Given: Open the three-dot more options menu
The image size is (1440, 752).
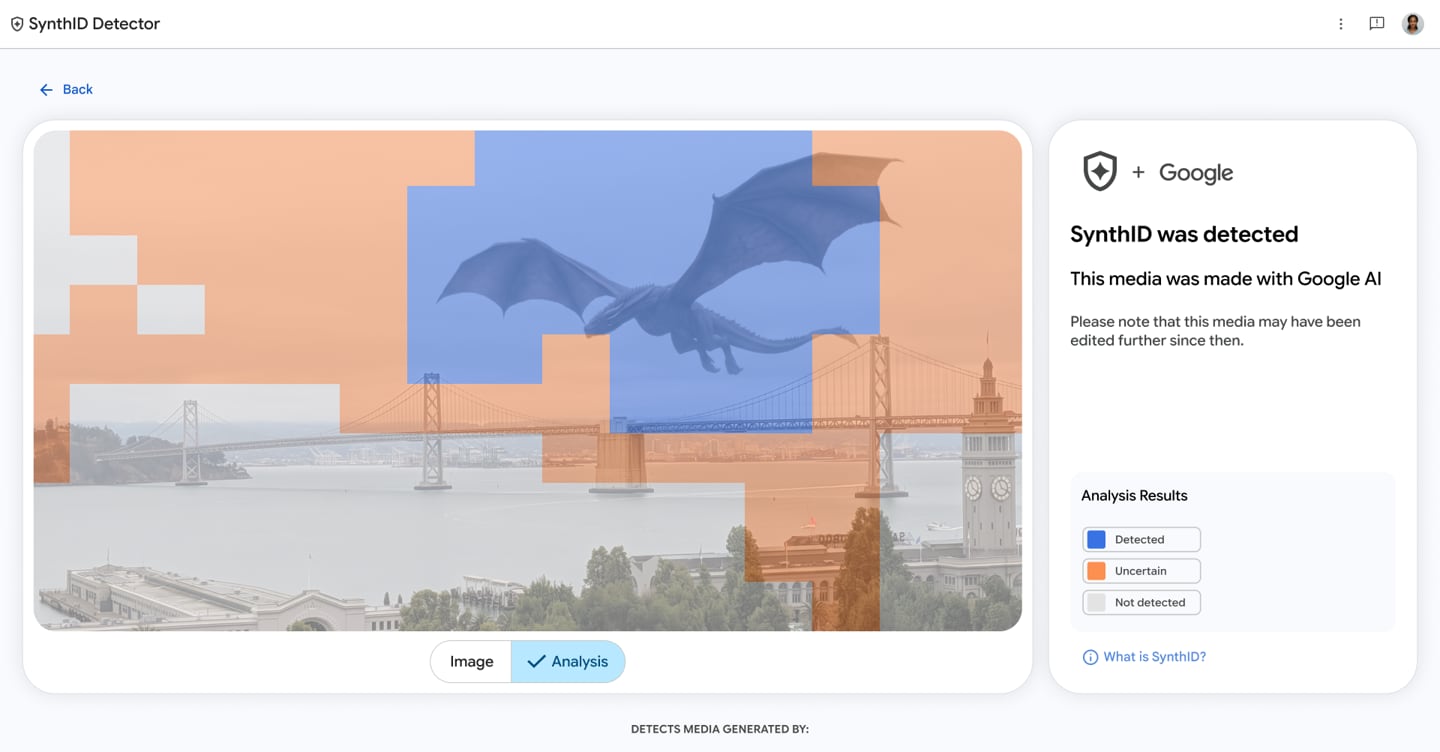Looking at the screenshot, I should click(x=1341, y=24).
